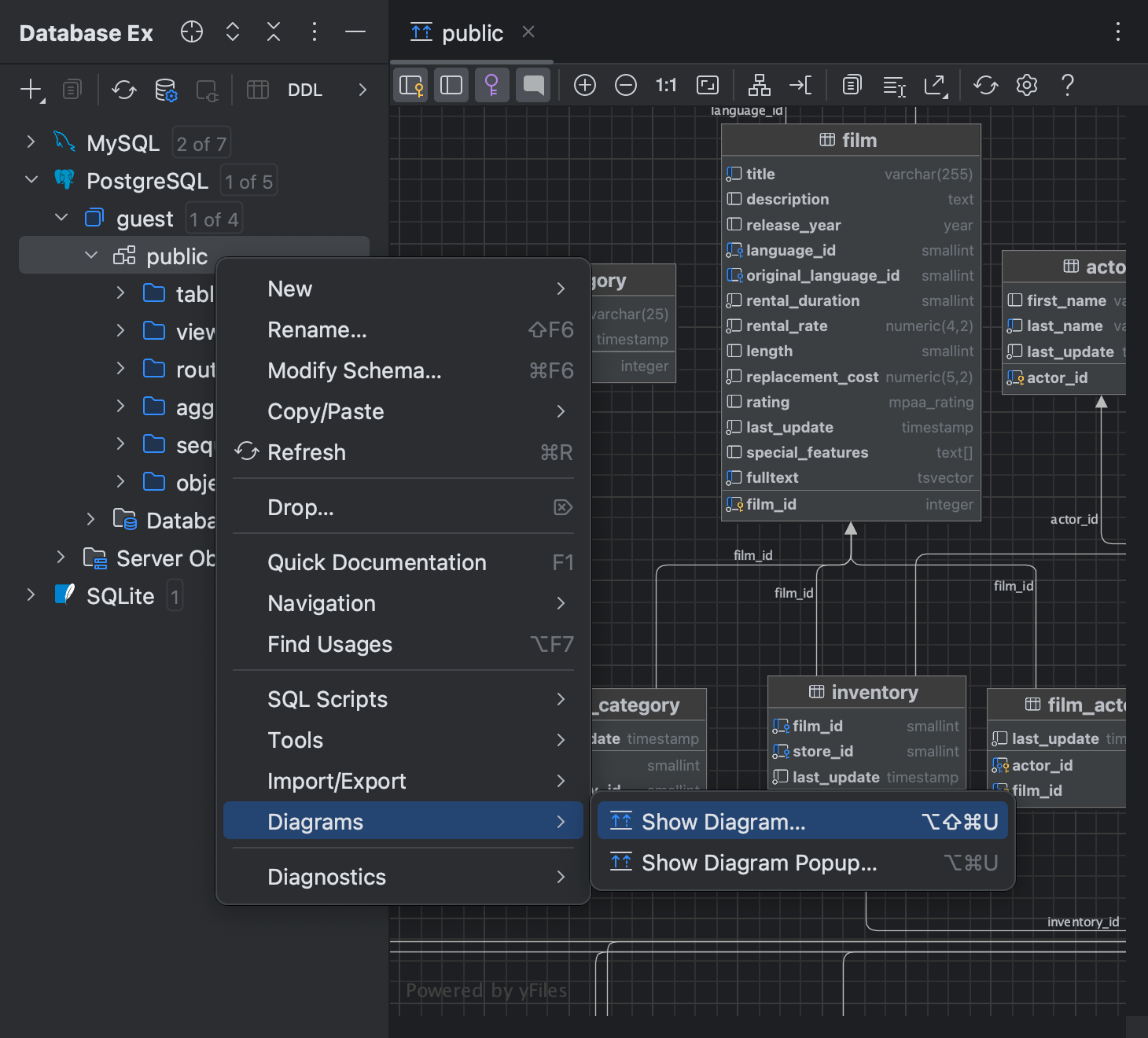Apply a new diagram layout
Viewport: 1148px width, 1038px height.
(x=759, y=85)
